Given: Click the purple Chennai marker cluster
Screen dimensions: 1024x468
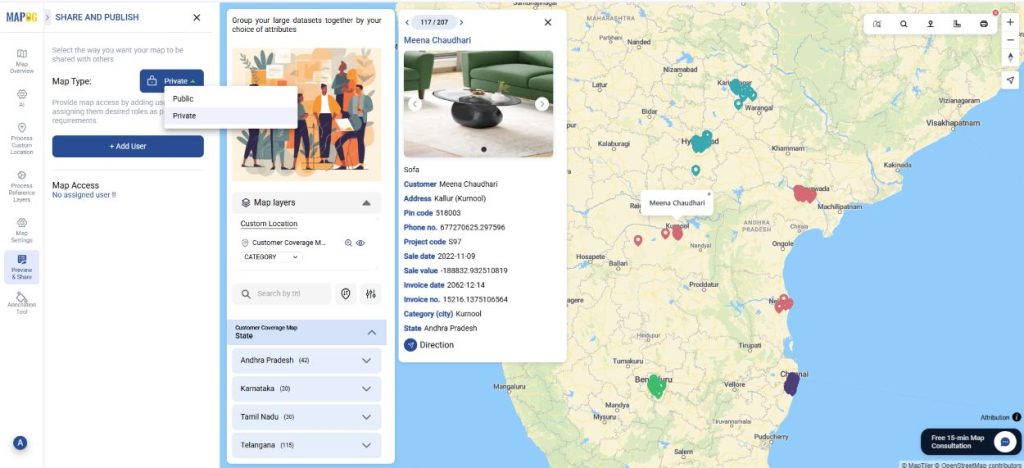Looking at the screenshot, I should (792, 384).
